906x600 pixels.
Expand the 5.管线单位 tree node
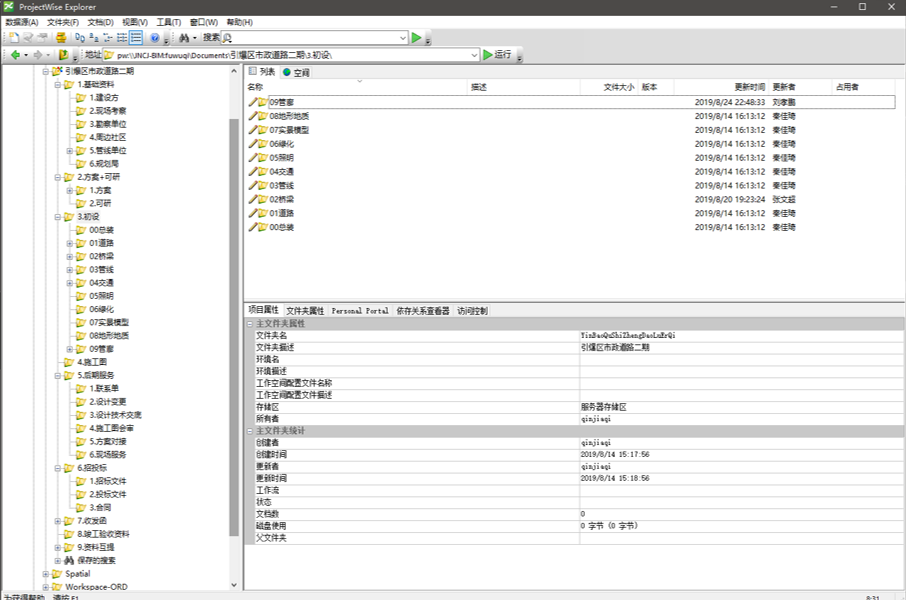click(69, 150)
